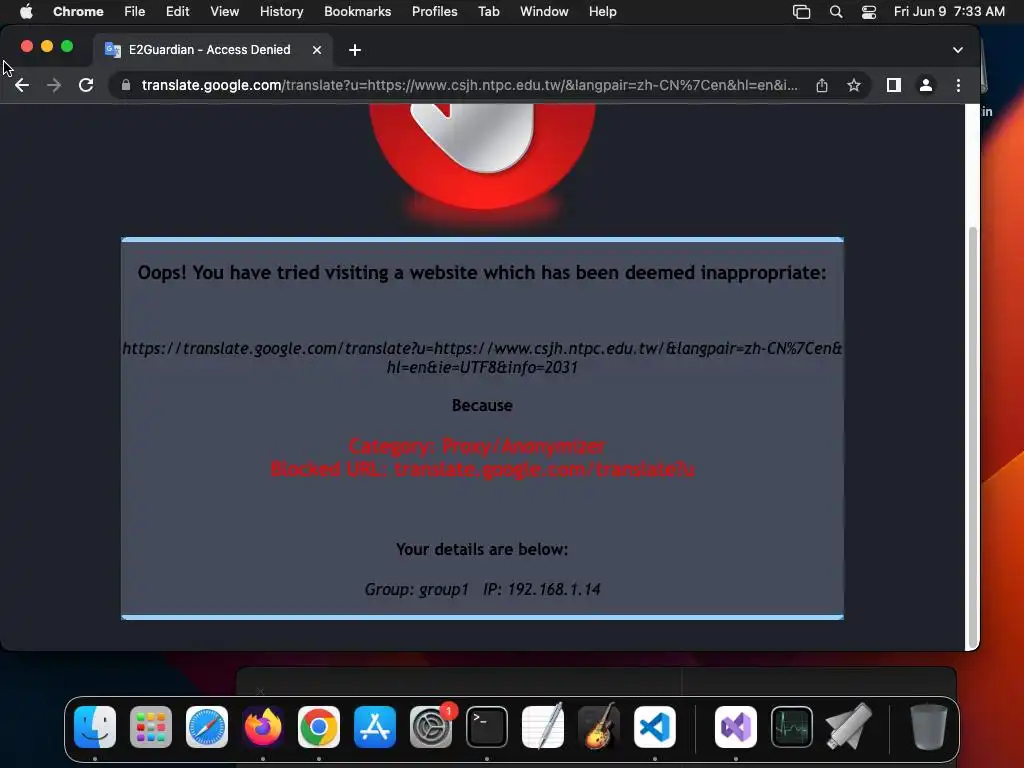Click the 'Oops! You have tried visiting' heading

tap(482, 272)
